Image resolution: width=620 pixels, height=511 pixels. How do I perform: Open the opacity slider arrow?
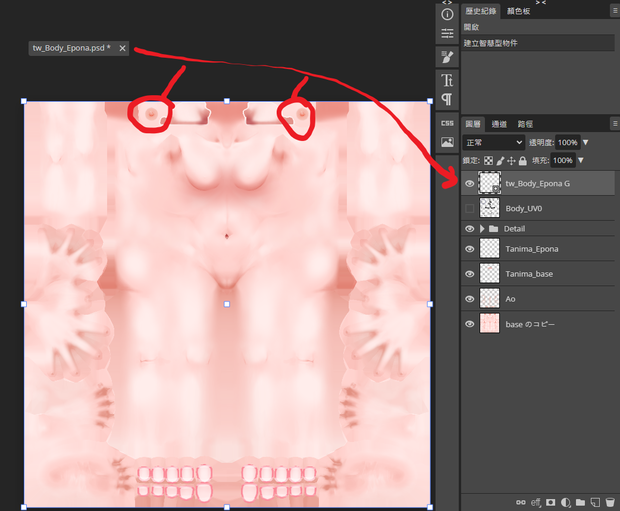586,142
